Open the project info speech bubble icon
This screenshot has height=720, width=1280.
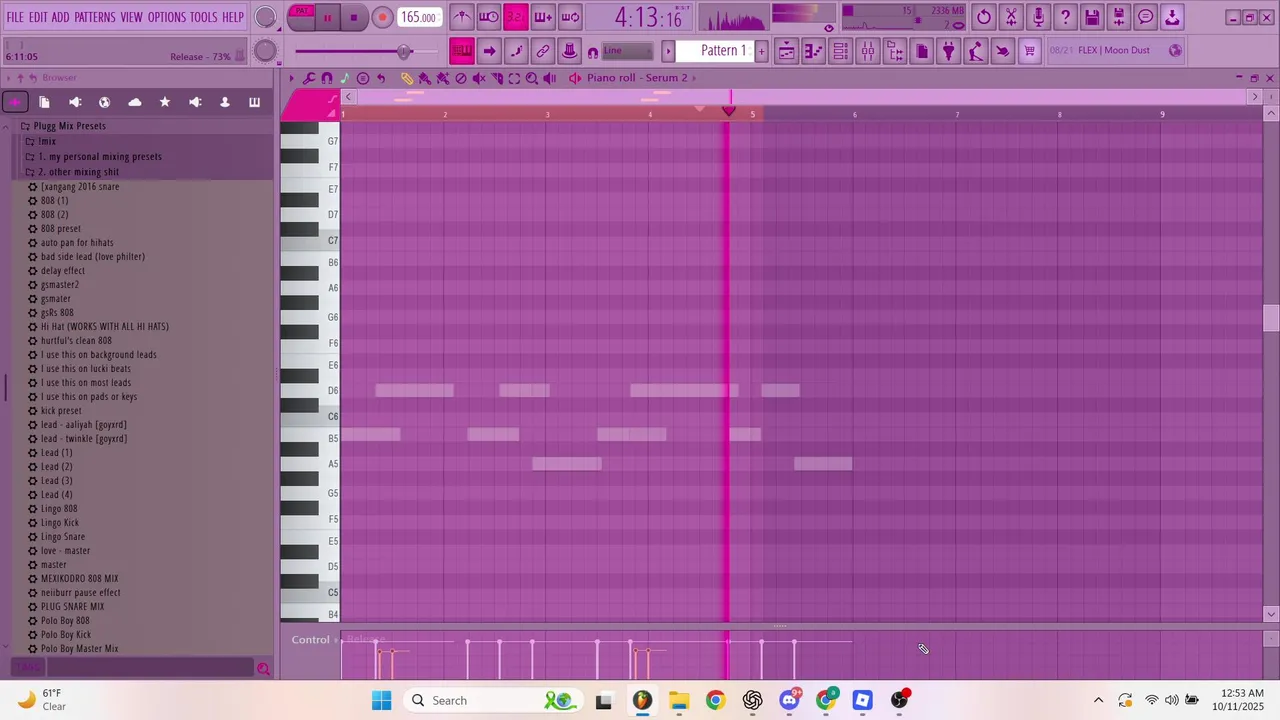tap(1146, 16)
